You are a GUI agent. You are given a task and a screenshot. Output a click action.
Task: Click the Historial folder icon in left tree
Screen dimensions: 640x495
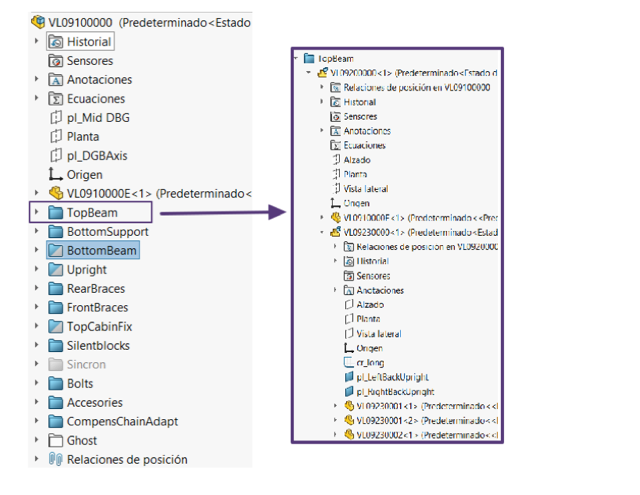(56, 42)
